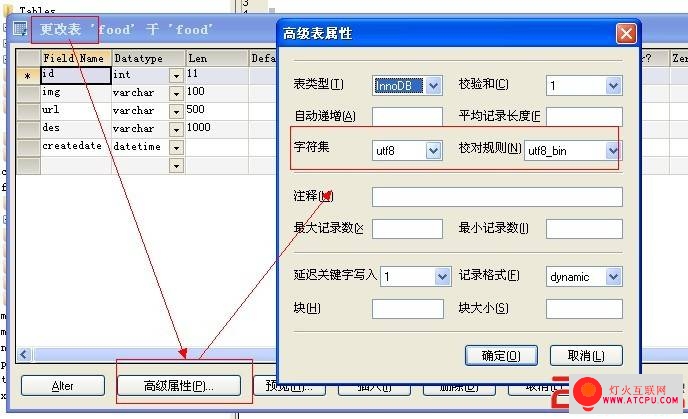The width and height of the screenshot is (688, 419).
Task: Click the 平均记录长度 input field
Action: pos(584,117)
